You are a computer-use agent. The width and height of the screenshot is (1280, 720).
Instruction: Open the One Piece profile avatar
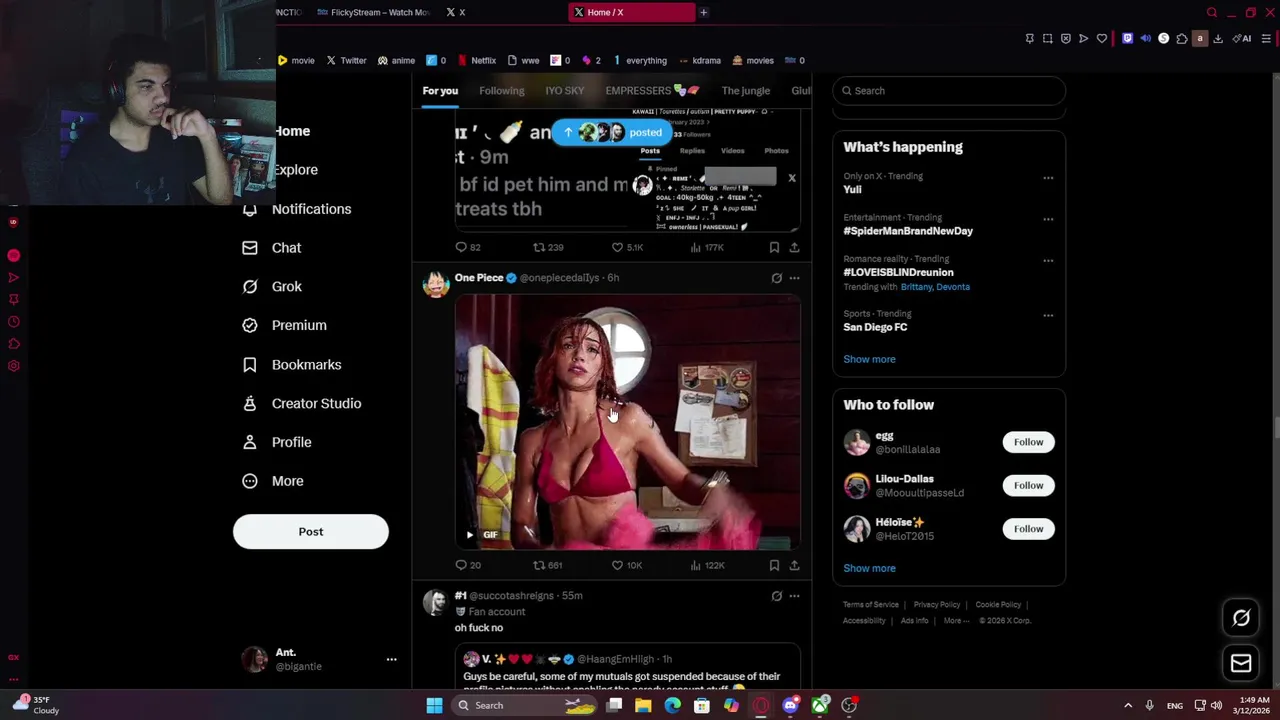(436, 285)
